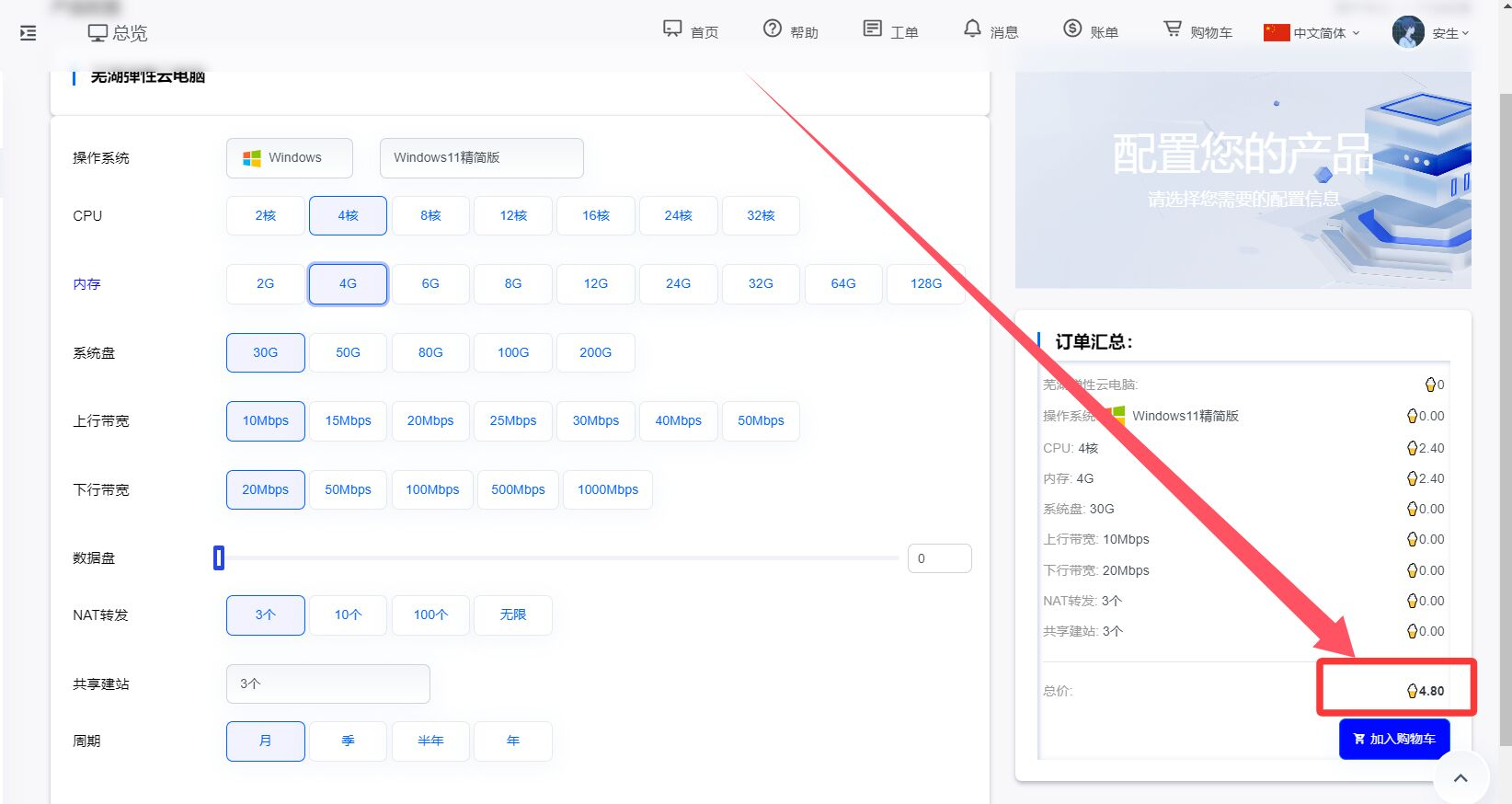The image size is (1512, 804).
Task: Open the Windows11精简版 version dropdown
Action: click(481, 158)
